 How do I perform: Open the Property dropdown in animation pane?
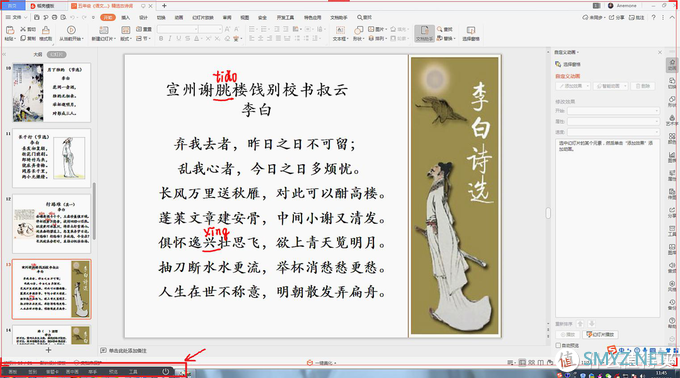click(x=613, y=121)
